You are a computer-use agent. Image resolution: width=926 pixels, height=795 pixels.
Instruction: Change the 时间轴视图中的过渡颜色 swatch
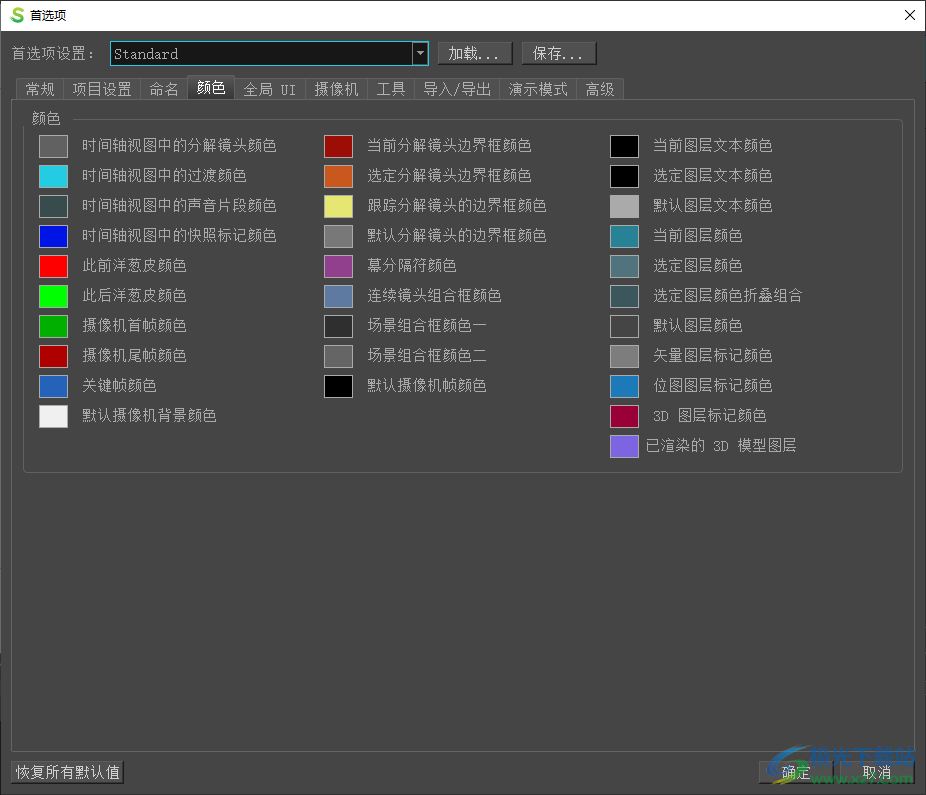(x=53, y=176)
